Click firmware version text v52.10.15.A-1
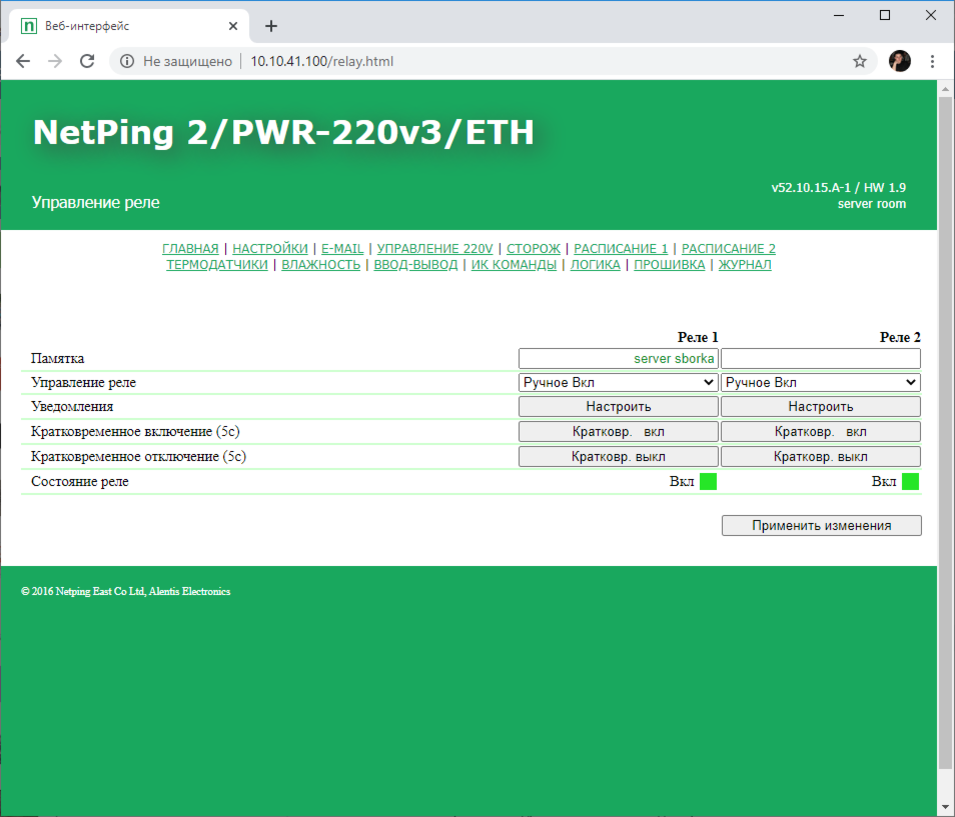The image size is (955, 817). click(x=811, y=188)
